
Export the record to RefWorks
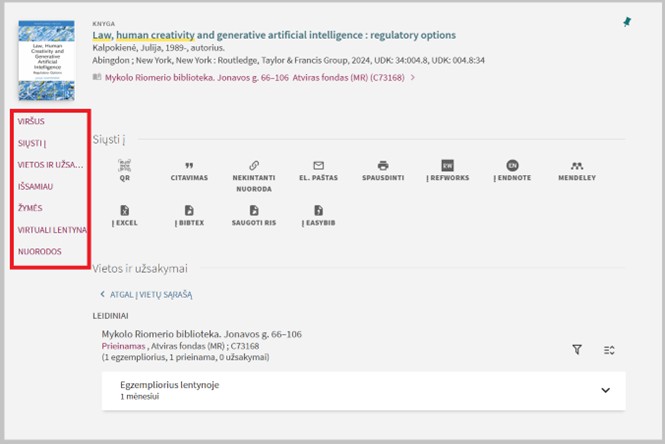coord(447,166)
